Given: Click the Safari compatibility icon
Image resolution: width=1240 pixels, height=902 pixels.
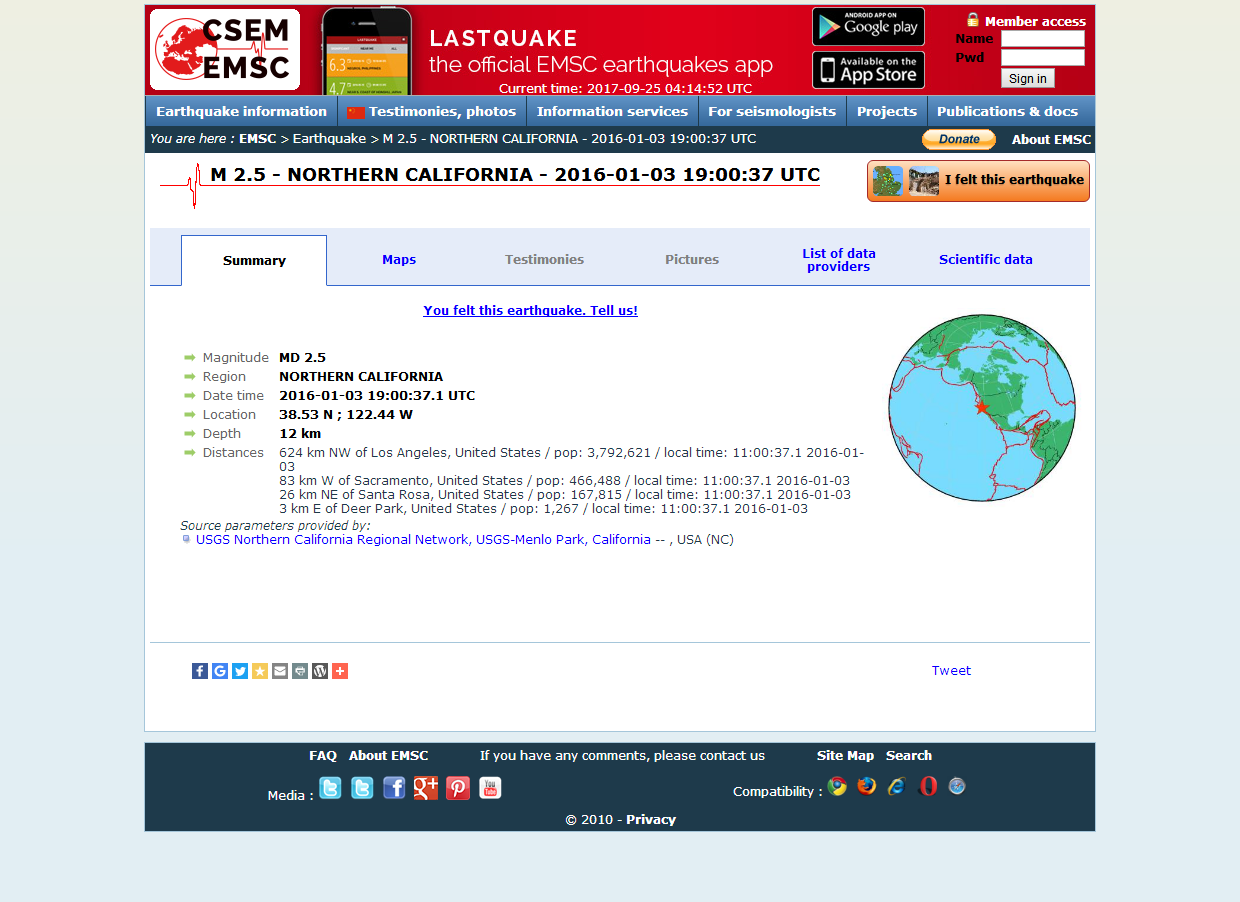Looking at the screenshot, I should (957, 786).
